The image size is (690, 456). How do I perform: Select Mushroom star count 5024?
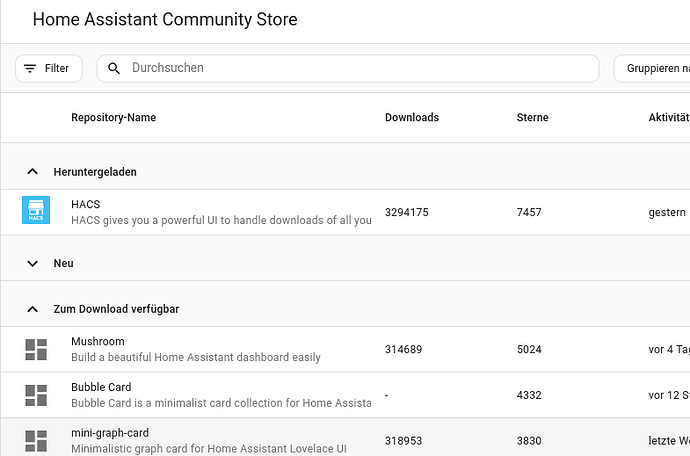529,349
